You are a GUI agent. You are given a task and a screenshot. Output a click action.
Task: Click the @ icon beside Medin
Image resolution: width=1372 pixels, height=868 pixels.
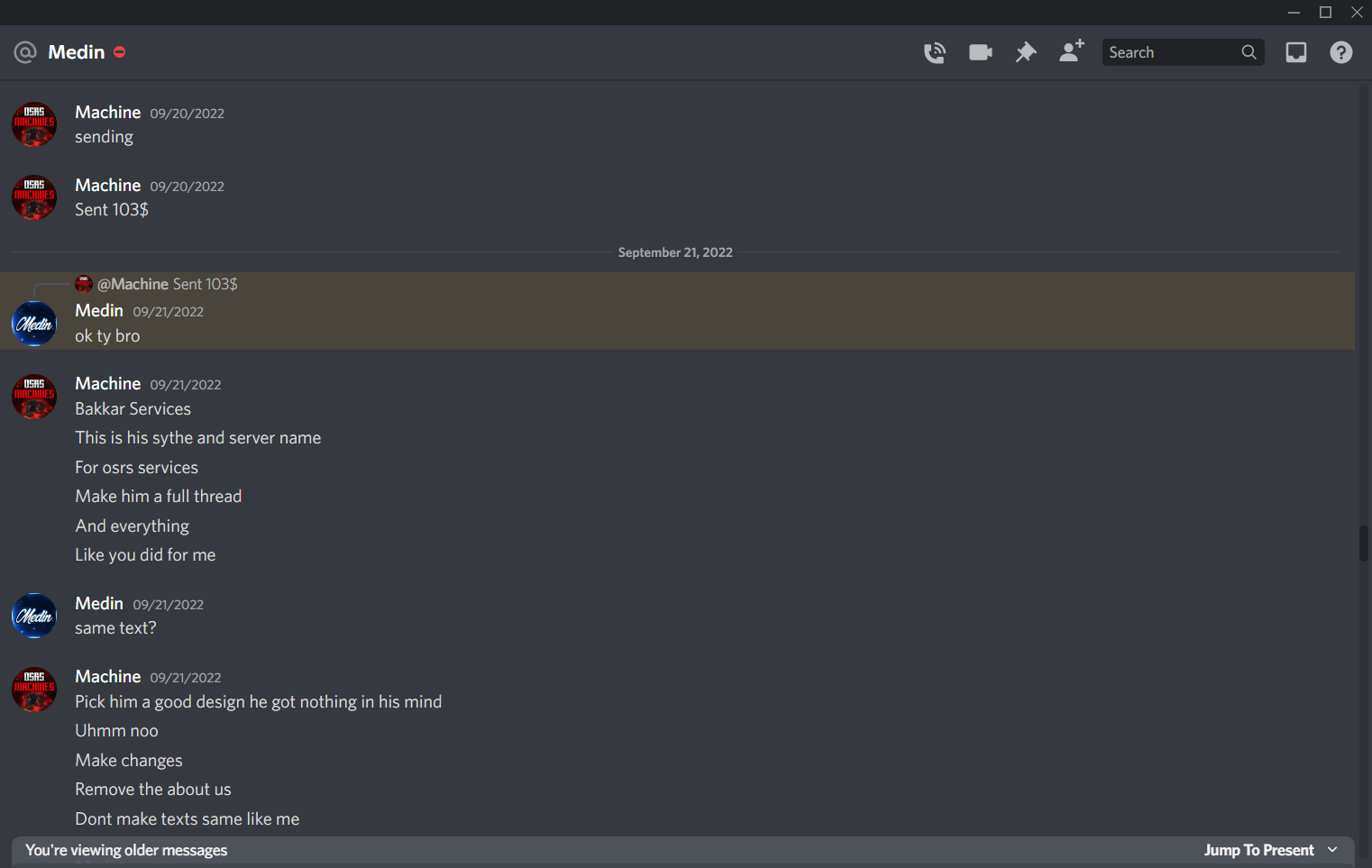25,52
